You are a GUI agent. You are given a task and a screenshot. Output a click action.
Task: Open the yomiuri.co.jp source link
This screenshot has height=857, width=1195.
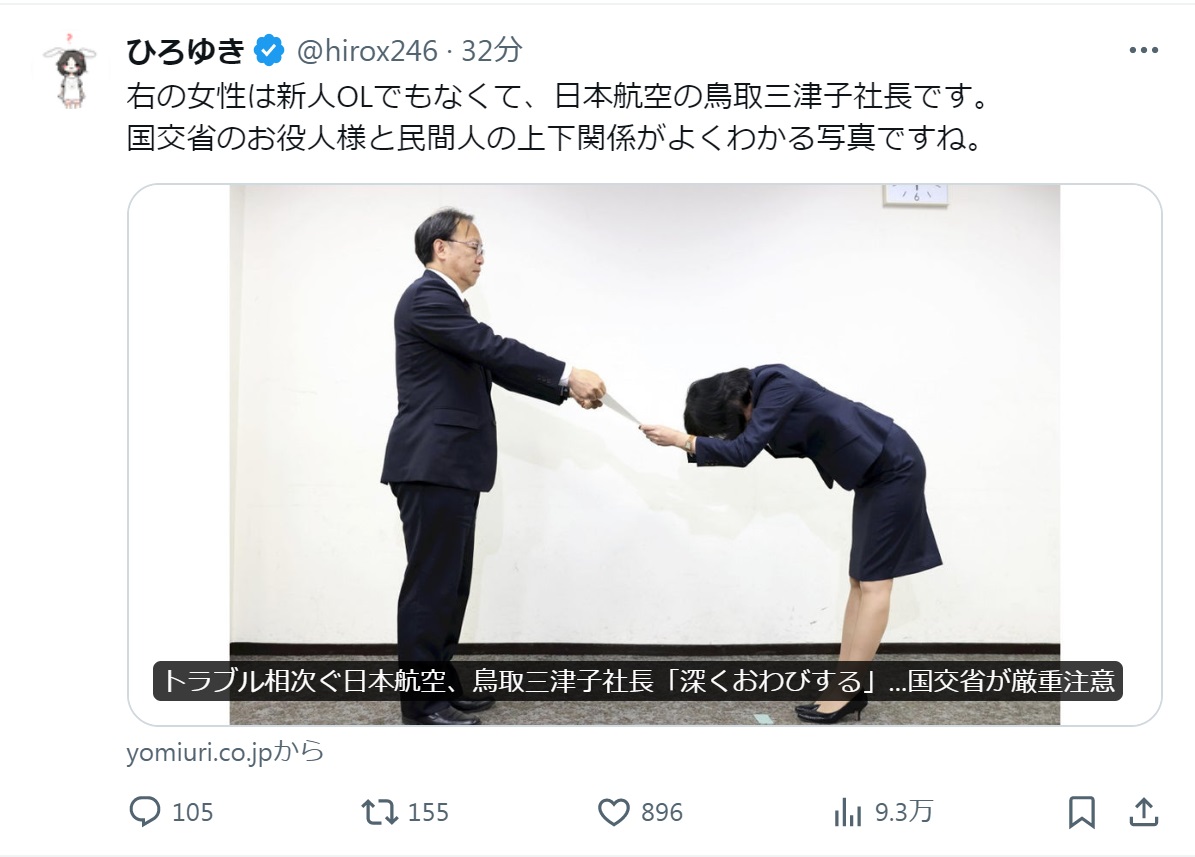point(226,753)
